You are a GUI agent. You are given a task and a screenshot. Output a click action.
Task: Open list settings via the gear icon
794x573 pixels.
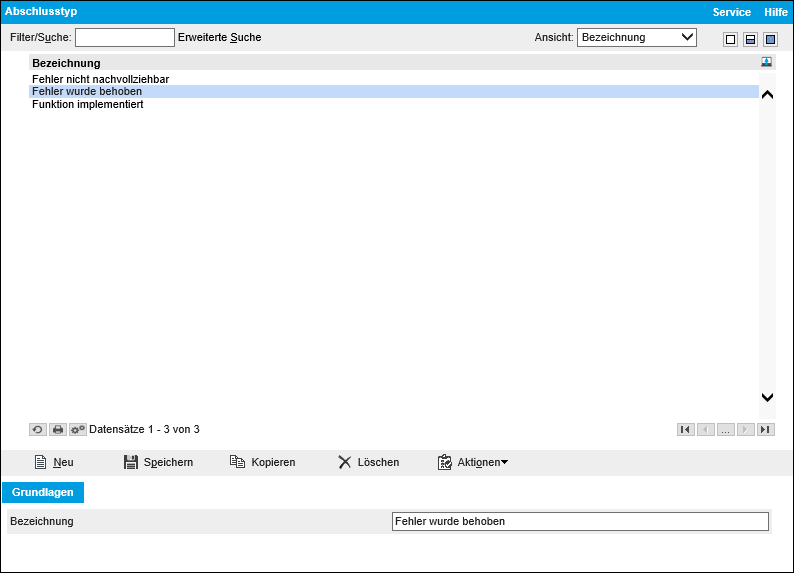click(78, 429)
